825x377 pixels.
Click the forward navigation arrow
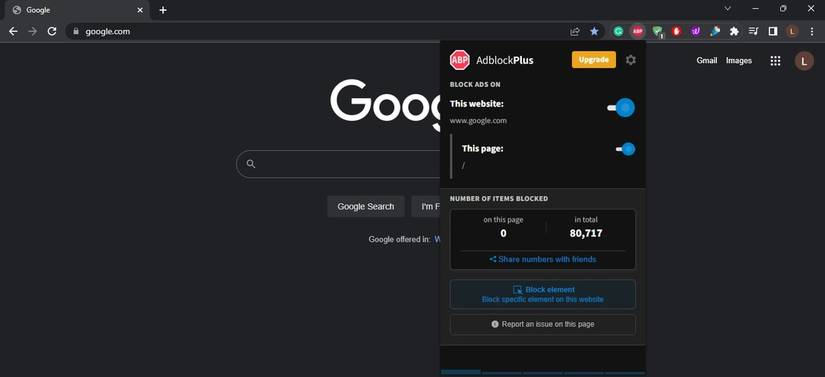(33, 32)
